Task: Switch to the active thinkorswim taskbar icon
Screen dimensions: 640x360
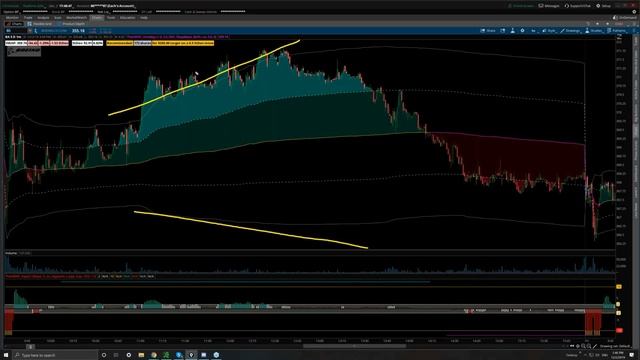Action: (191, 355)
